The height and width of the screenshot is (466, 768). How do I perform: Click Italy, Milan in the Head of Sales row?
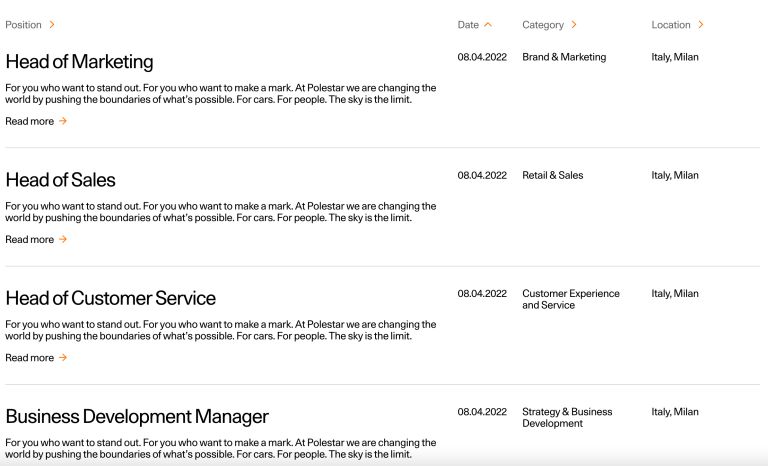[675, 175]
